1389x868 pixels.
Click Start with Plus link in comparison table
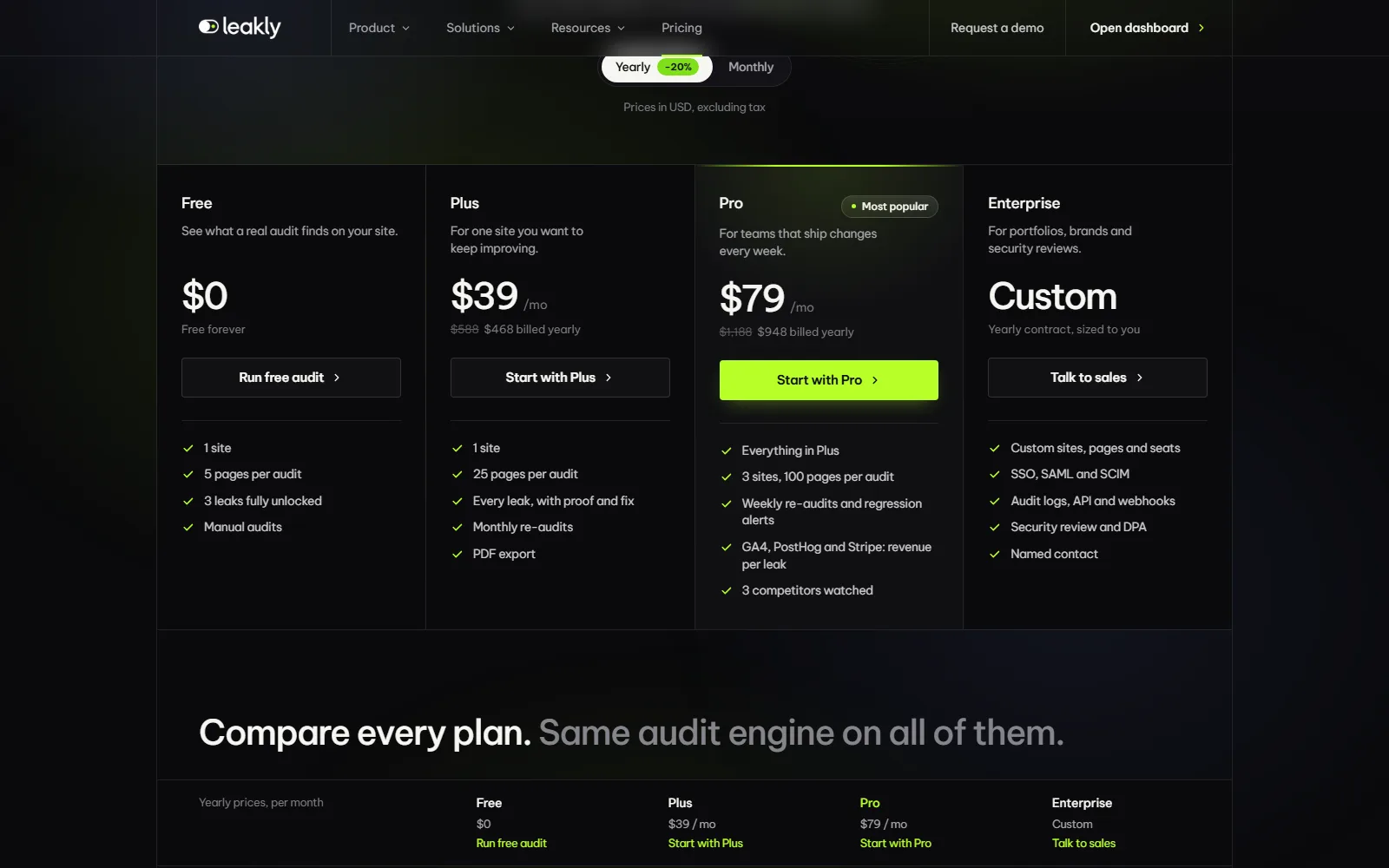(x=706, y=843)
